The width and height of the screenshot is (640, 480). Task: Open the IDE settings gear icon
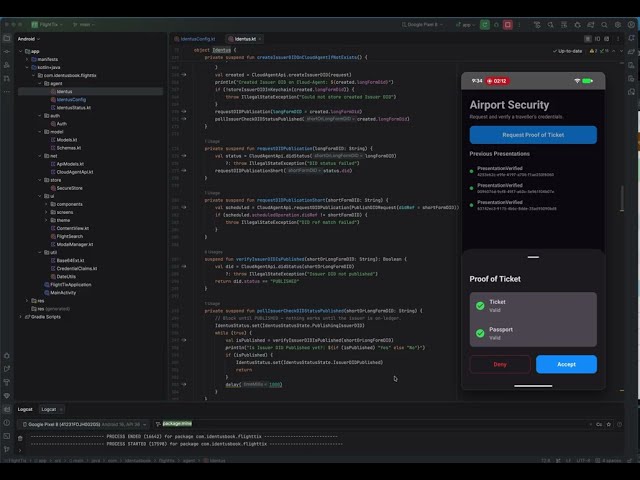coord(618,25)
